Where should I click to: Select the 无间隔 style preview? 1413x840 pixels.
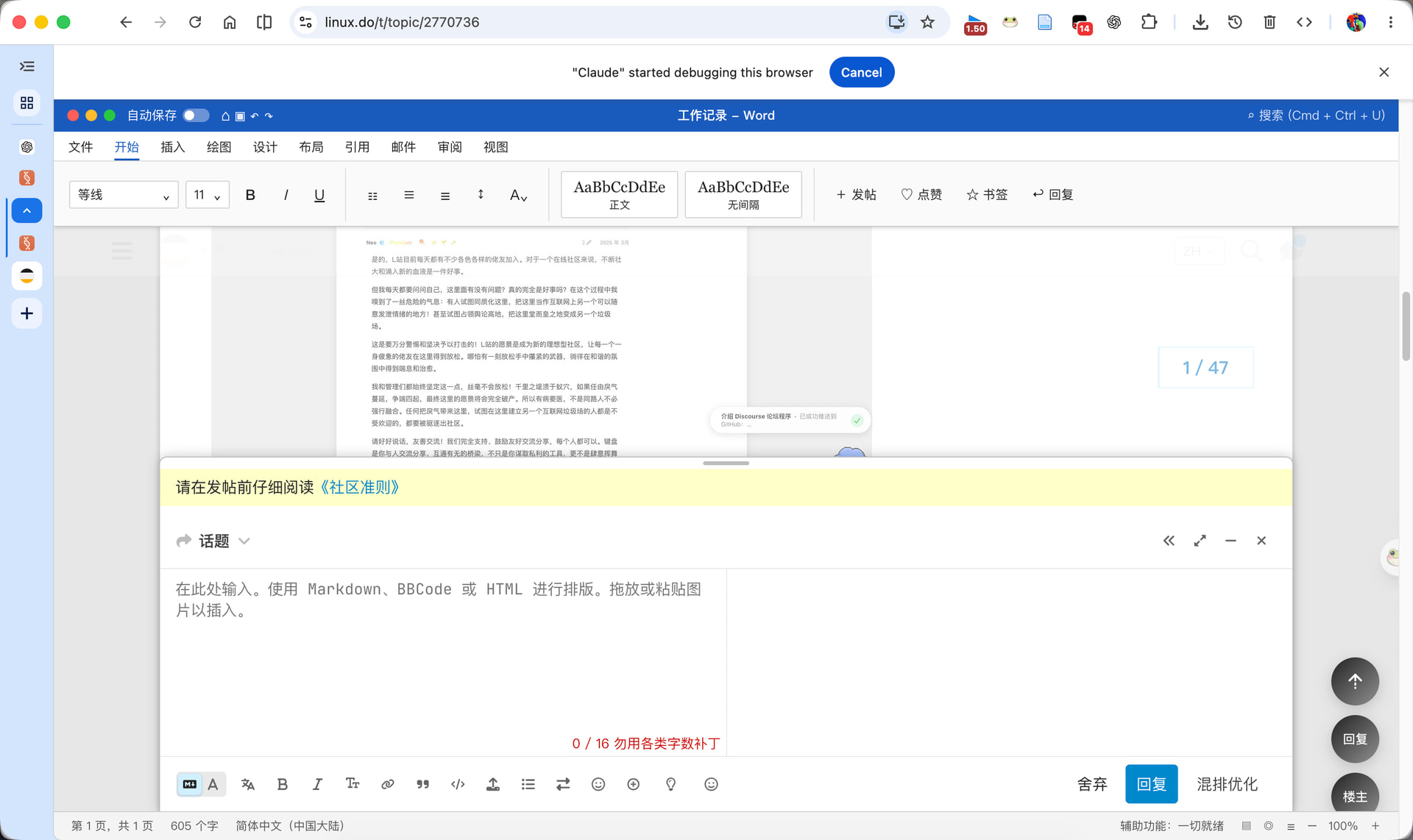pos(743,194)
